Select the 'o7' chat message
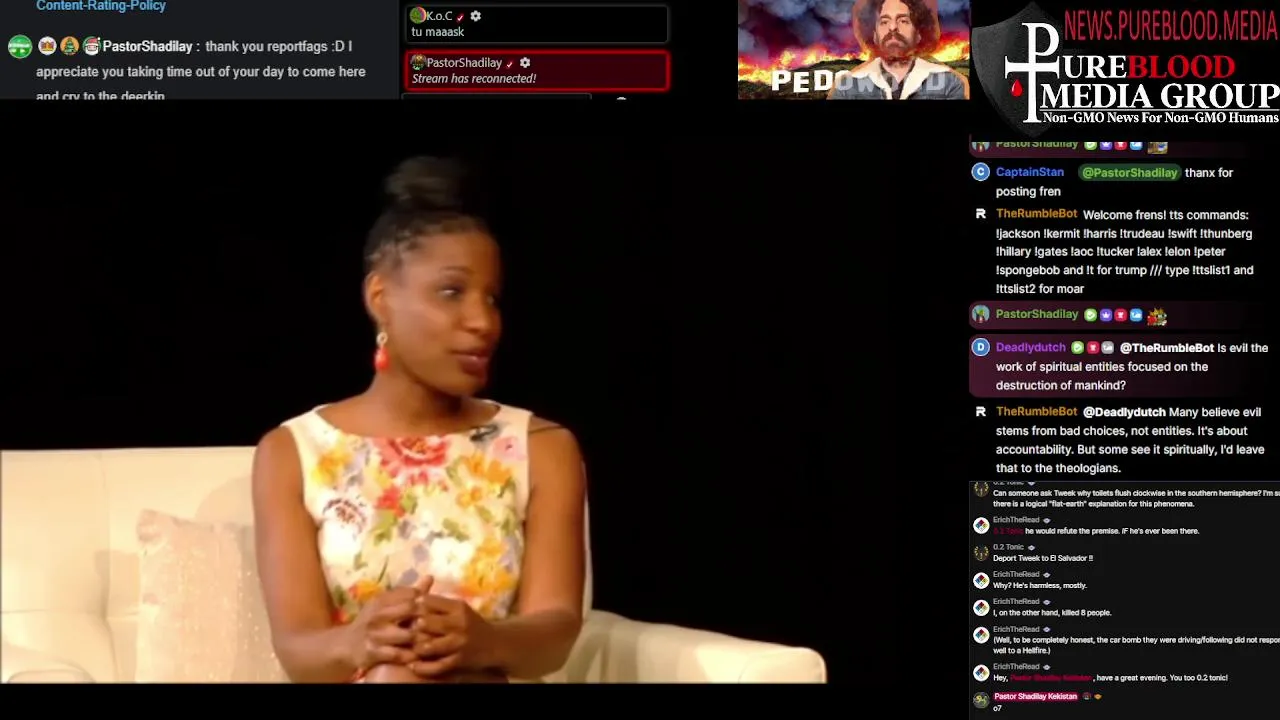 tap(997, 709)
